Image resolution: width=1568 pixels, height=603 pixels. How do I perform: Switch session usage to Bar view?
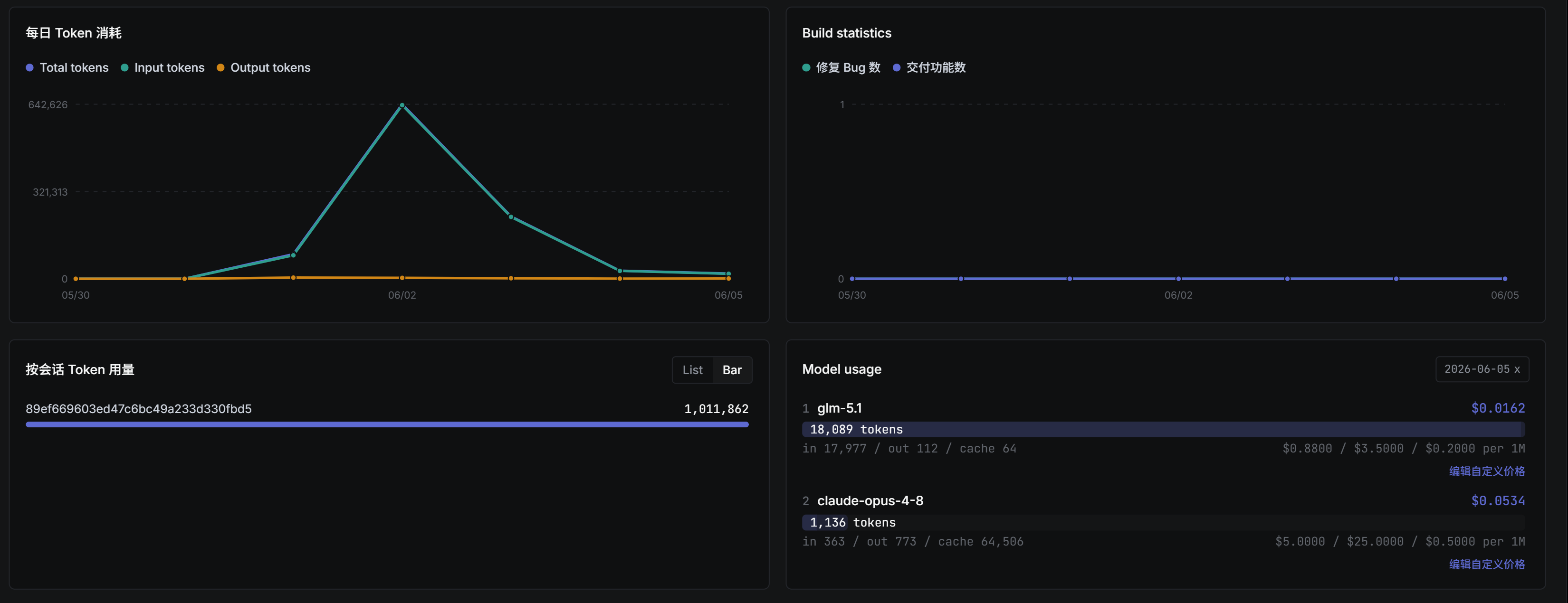[x=732, y=370]
